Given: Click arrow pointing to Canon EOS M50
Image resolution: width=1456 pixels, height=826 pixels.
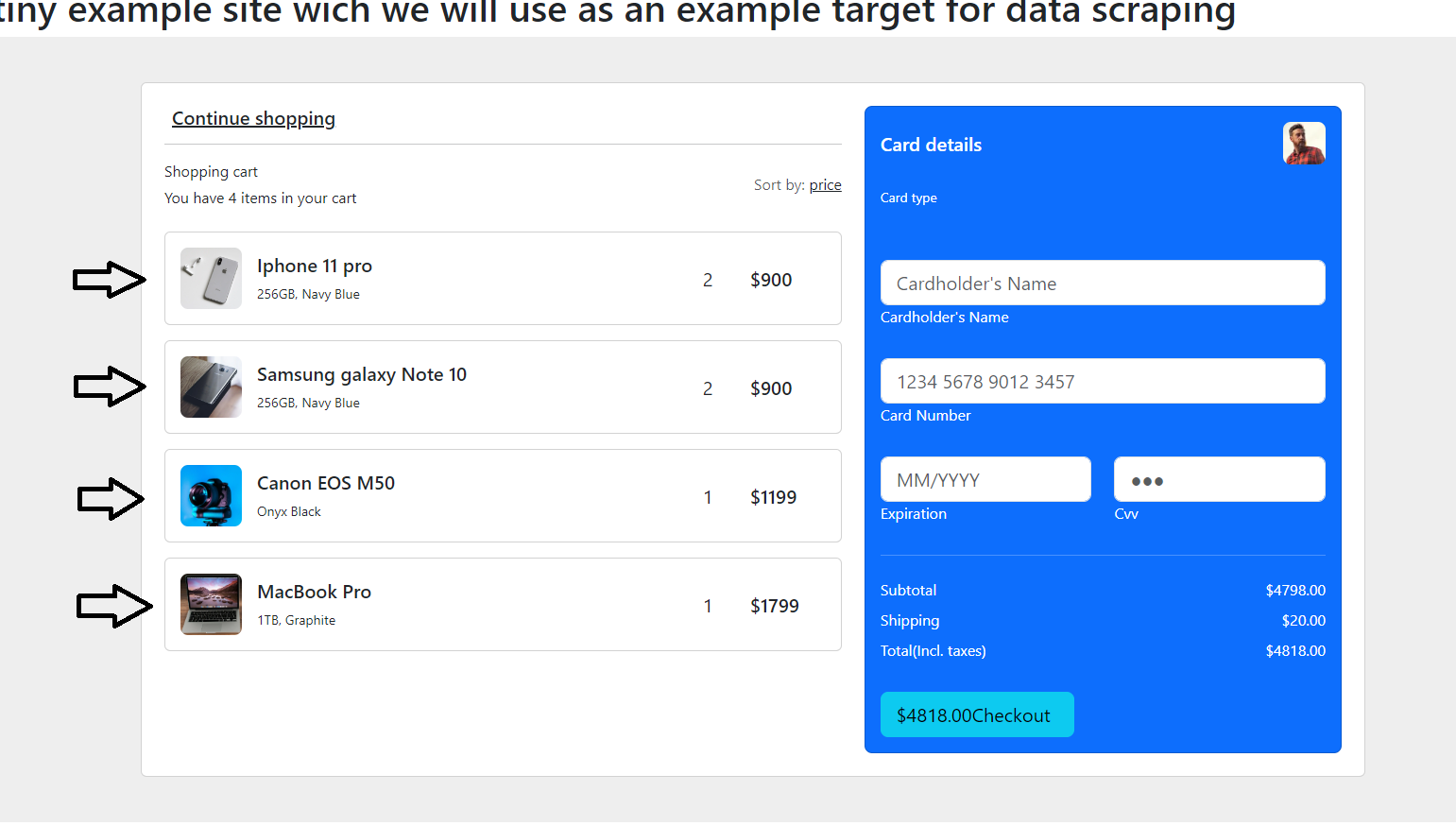Looking at the screenshot, I should point(111,498).
